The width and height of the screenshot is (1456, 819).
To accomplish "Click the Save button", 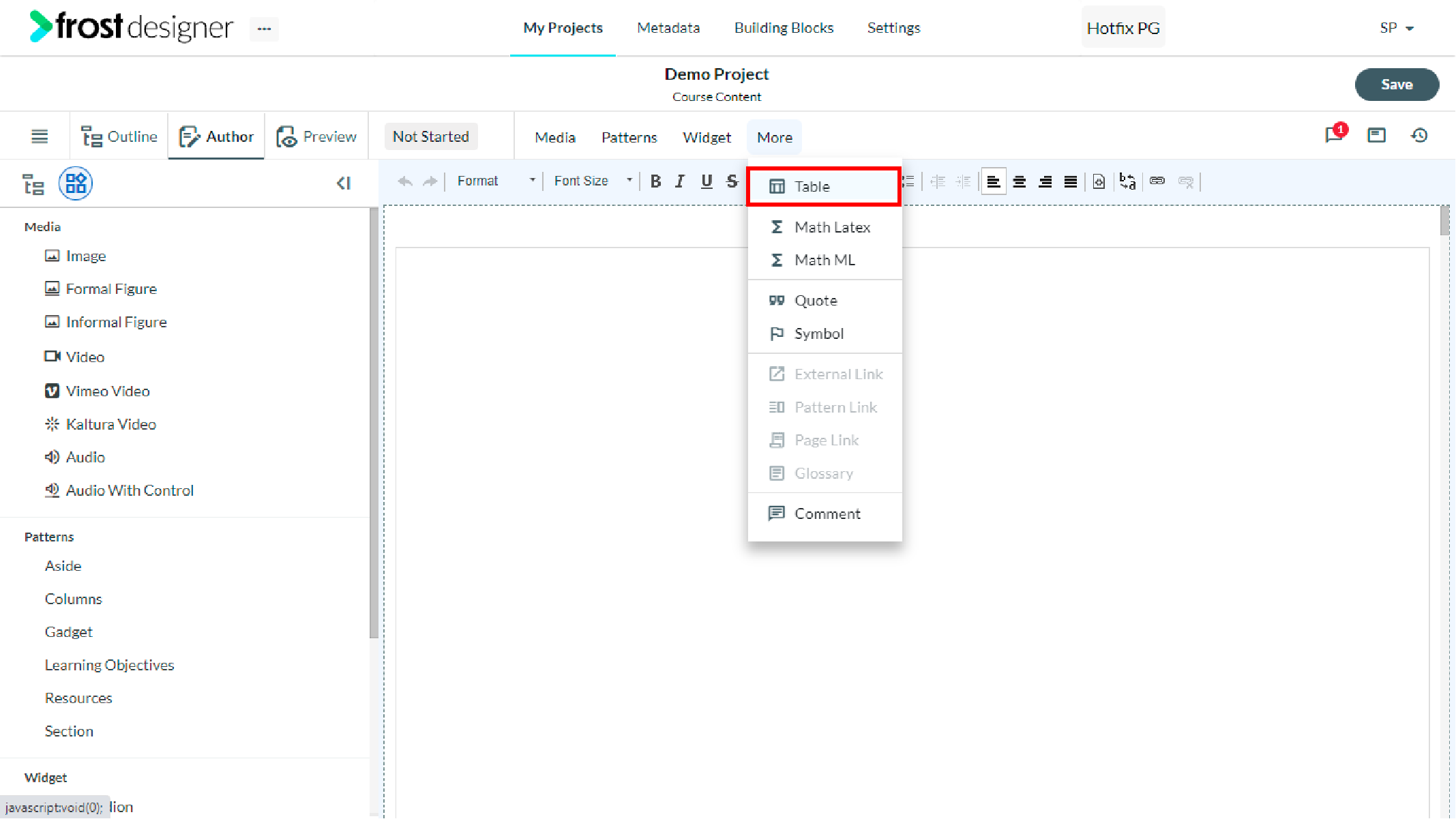I will [1397, 85].
